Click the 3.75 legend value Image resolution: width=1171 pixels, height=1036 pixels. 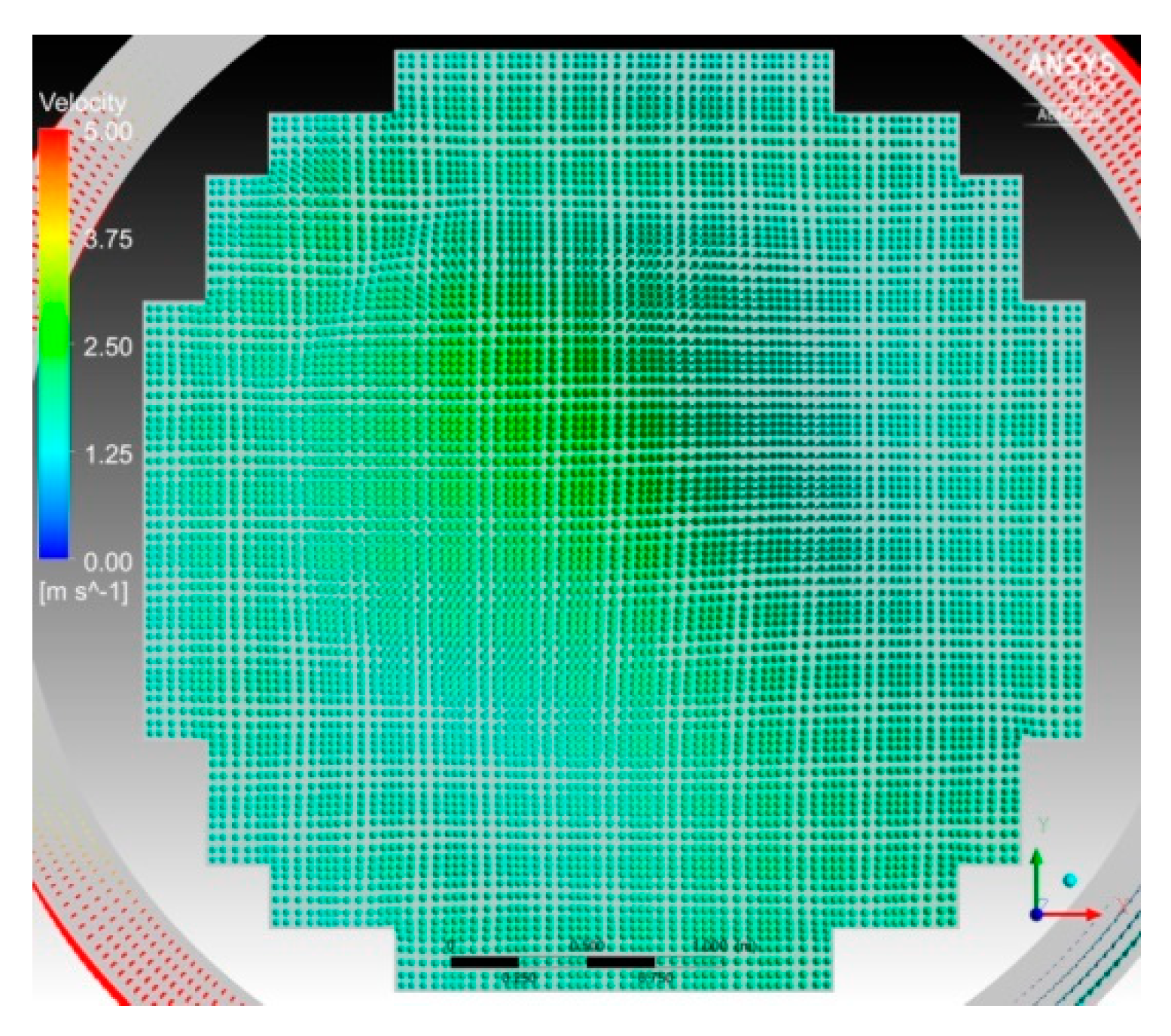[108, 239]
